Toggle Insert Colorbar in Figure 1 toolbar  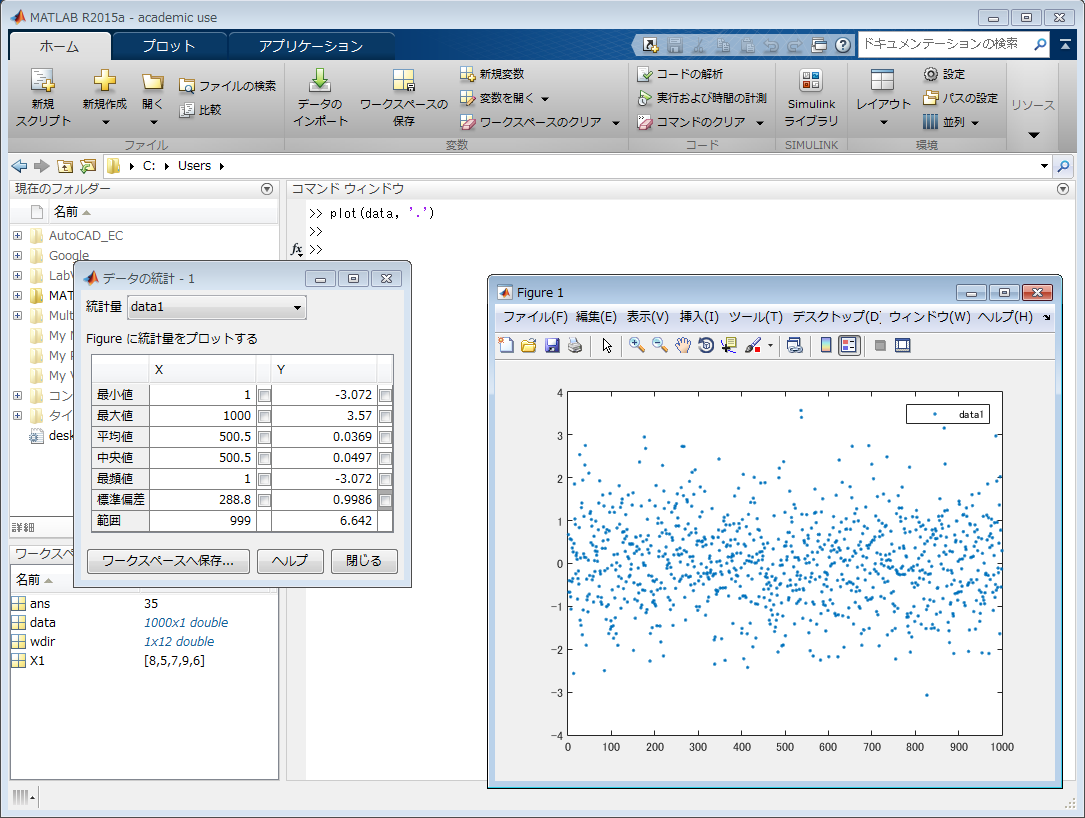(x=826, y=345)
